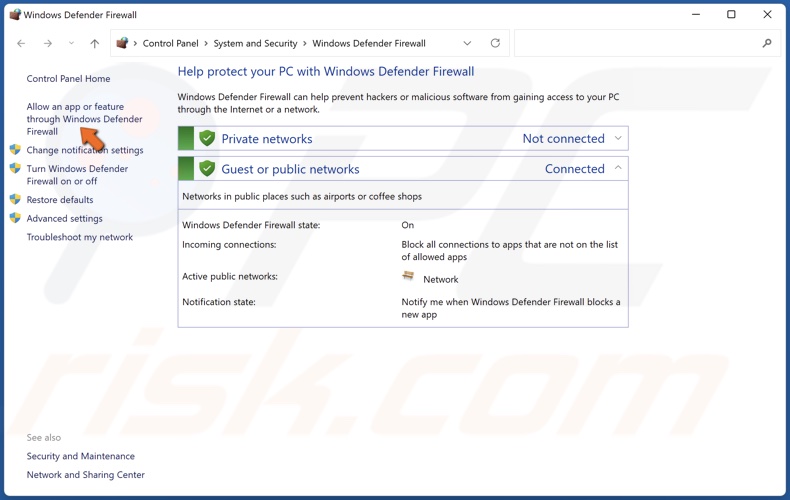Click Notify me when firewall blocks text
The image size is (790, 500).
tap(510, 308)
